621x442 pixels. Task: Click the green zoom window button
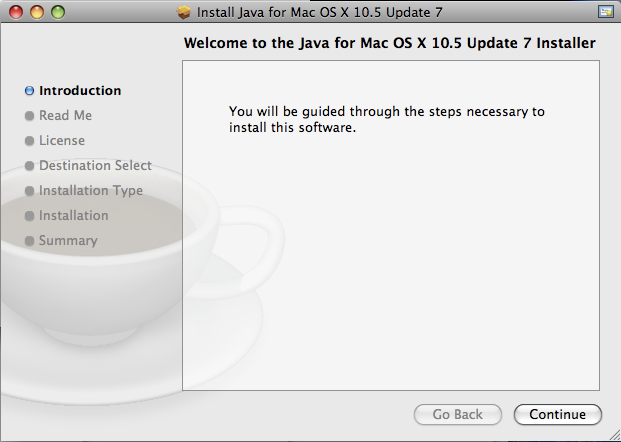[58, 12]
